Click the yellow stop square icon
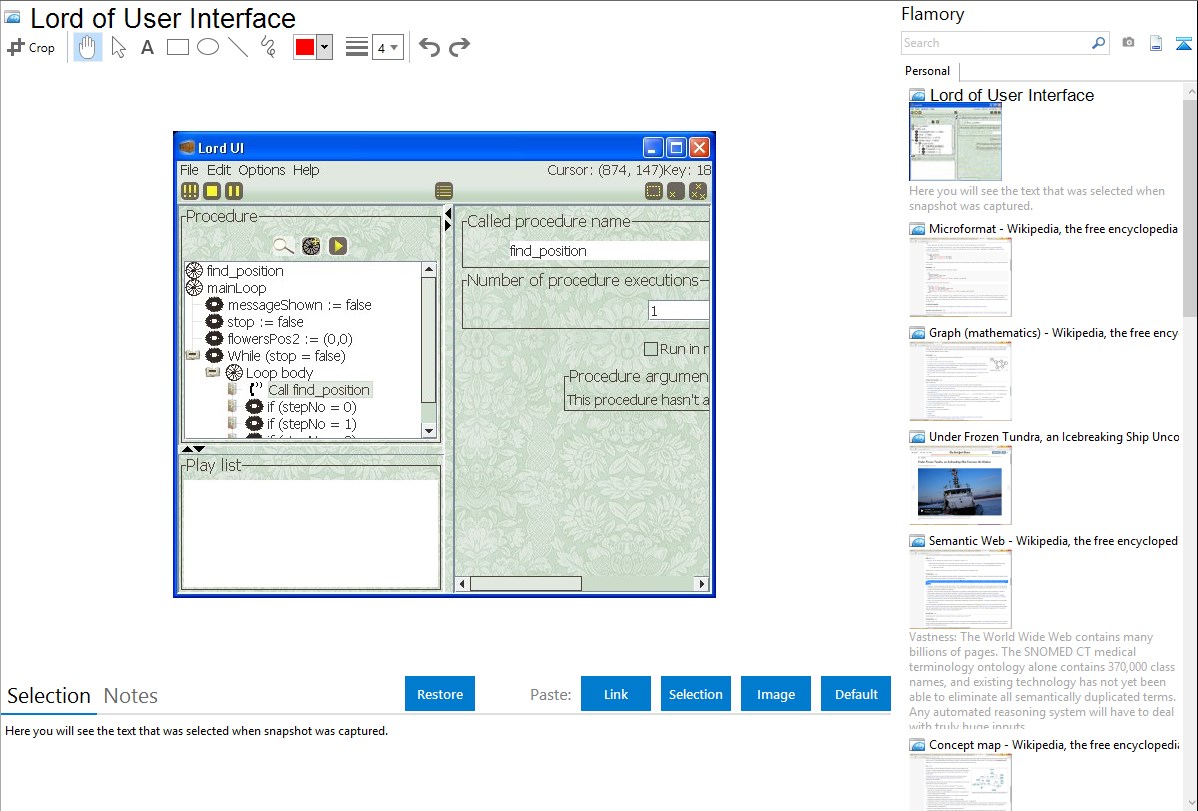1198x811 pixels. [212, 192]
